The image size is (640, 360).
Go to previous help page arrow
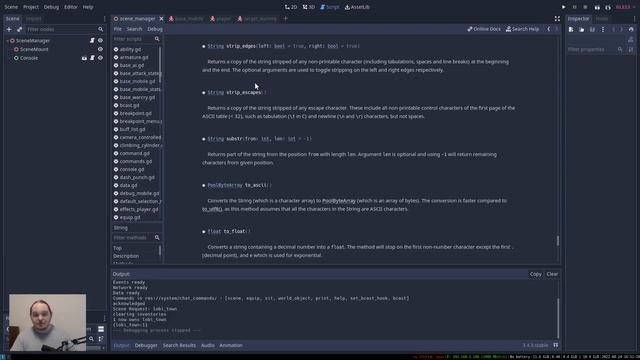coord(549,29)
